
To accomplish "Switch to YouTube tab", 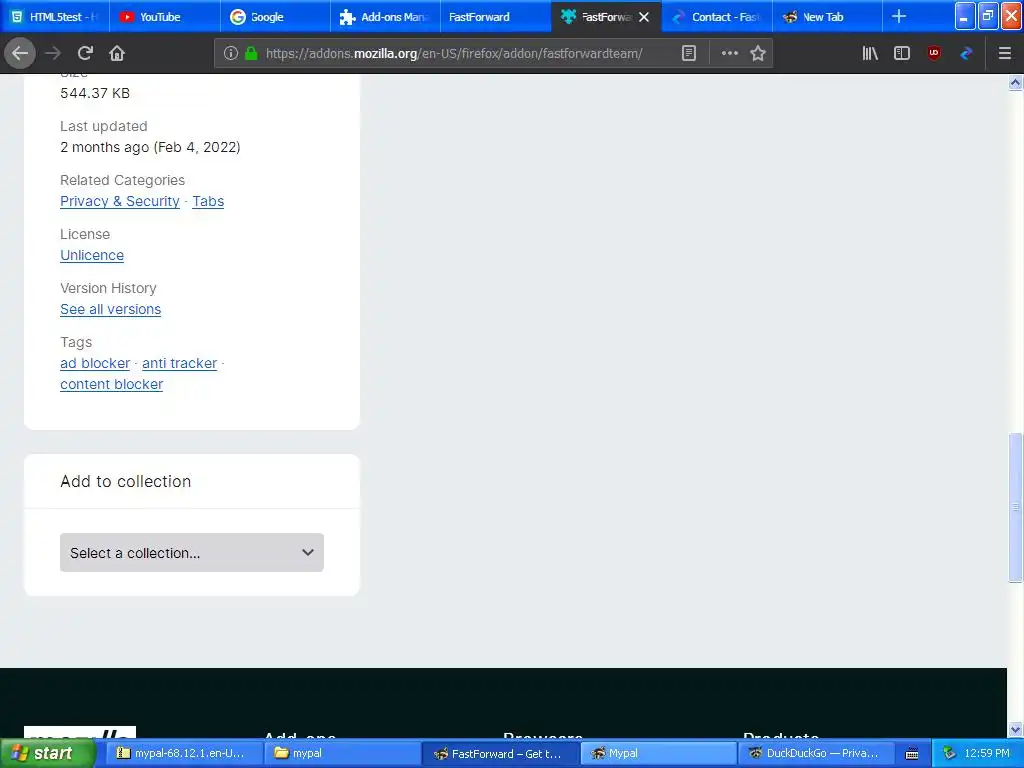I will (x=165, y=16).
